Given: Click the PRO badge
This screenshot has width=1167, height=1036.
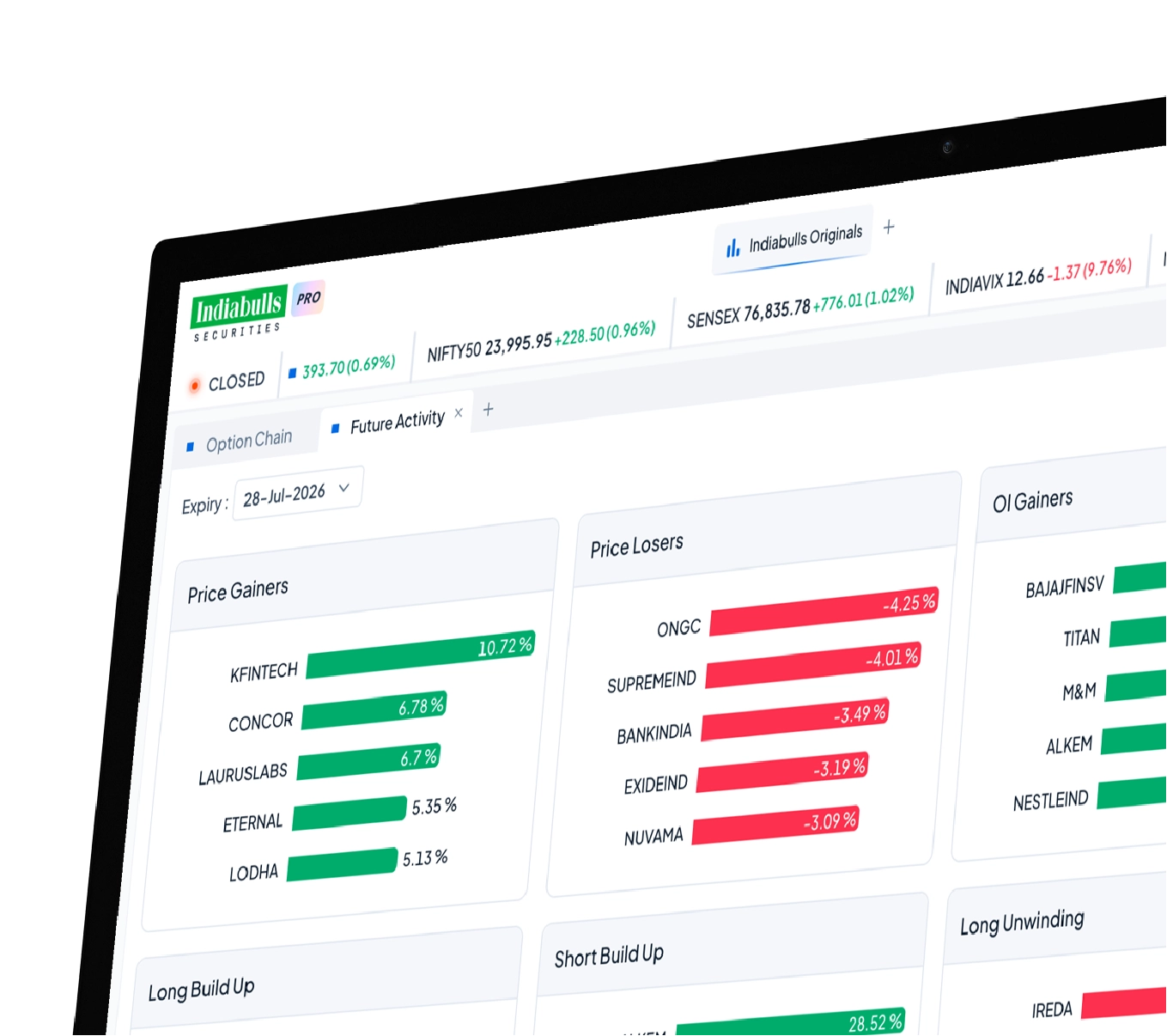Looking at the screenshot, I should click(x=308, y=298).
